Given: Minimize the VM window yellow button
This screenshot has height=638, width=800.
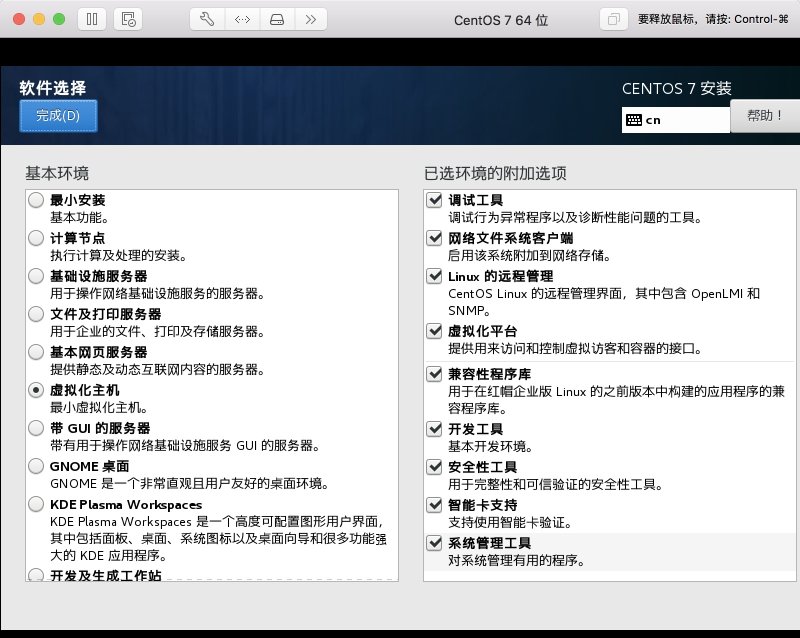Looking at the screenshot, I should pos(39,19).
